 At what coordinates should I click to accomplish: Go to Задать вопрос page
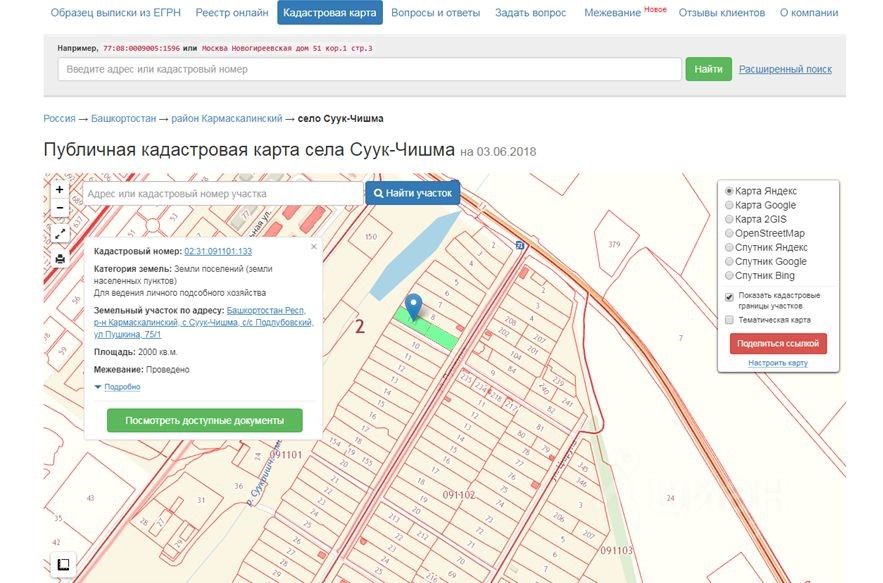530,12
